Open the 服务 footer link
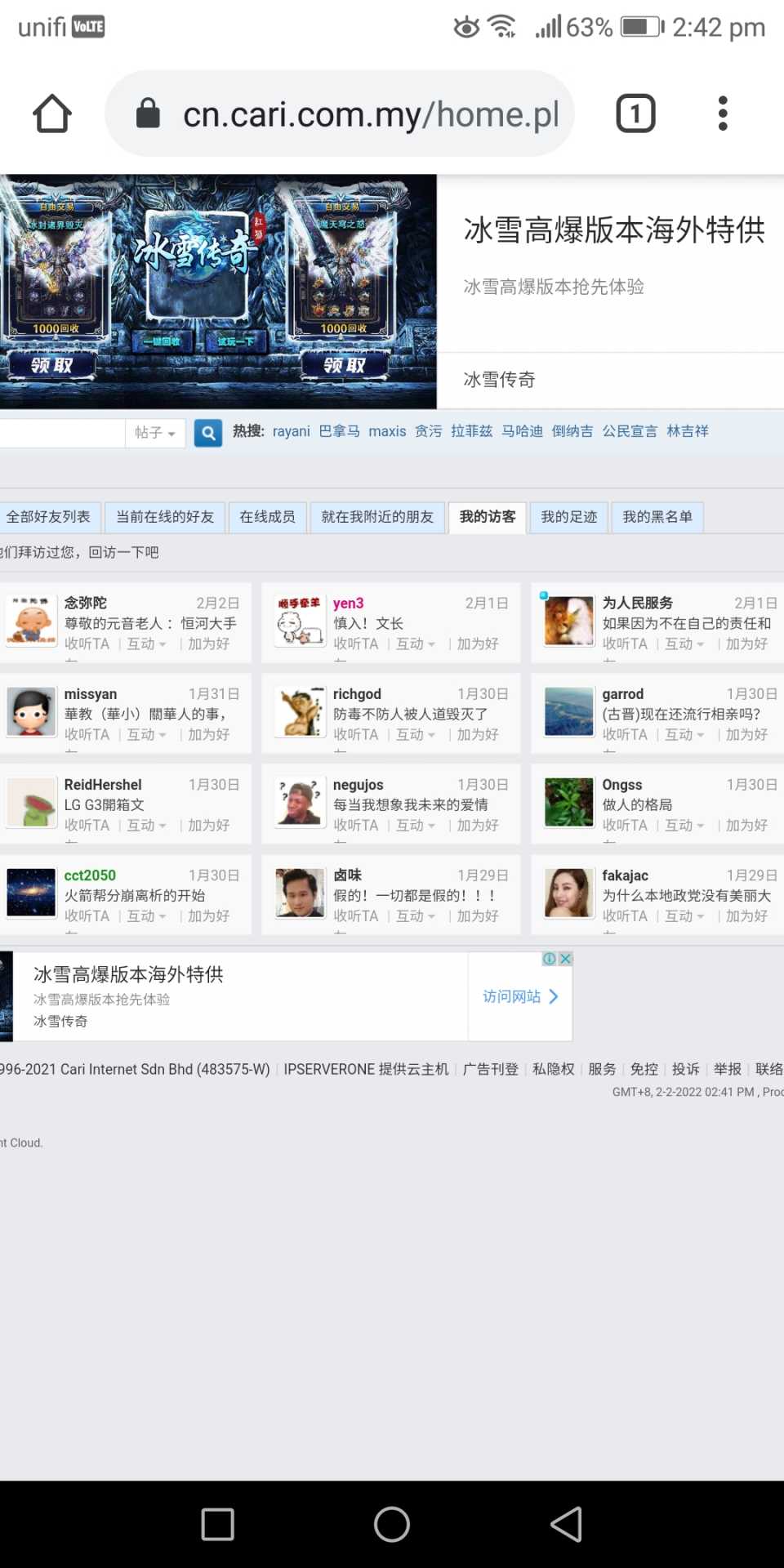The height and width of the screenshot is (1568, 784). coord(602,1069)
